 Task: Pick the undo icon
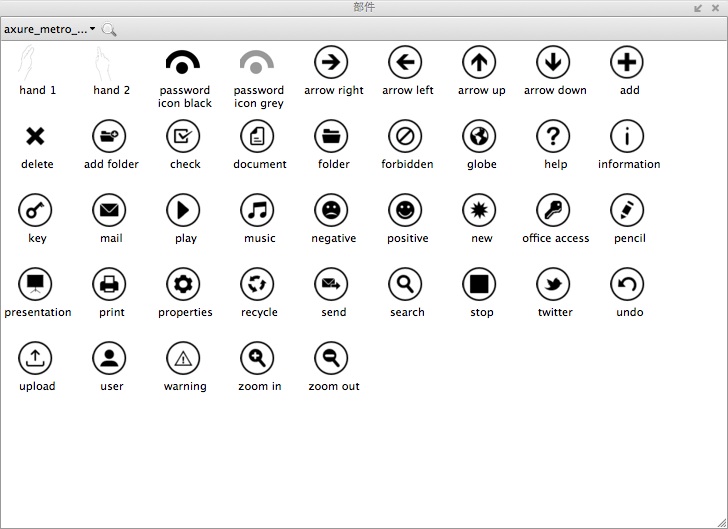(627, 284)
